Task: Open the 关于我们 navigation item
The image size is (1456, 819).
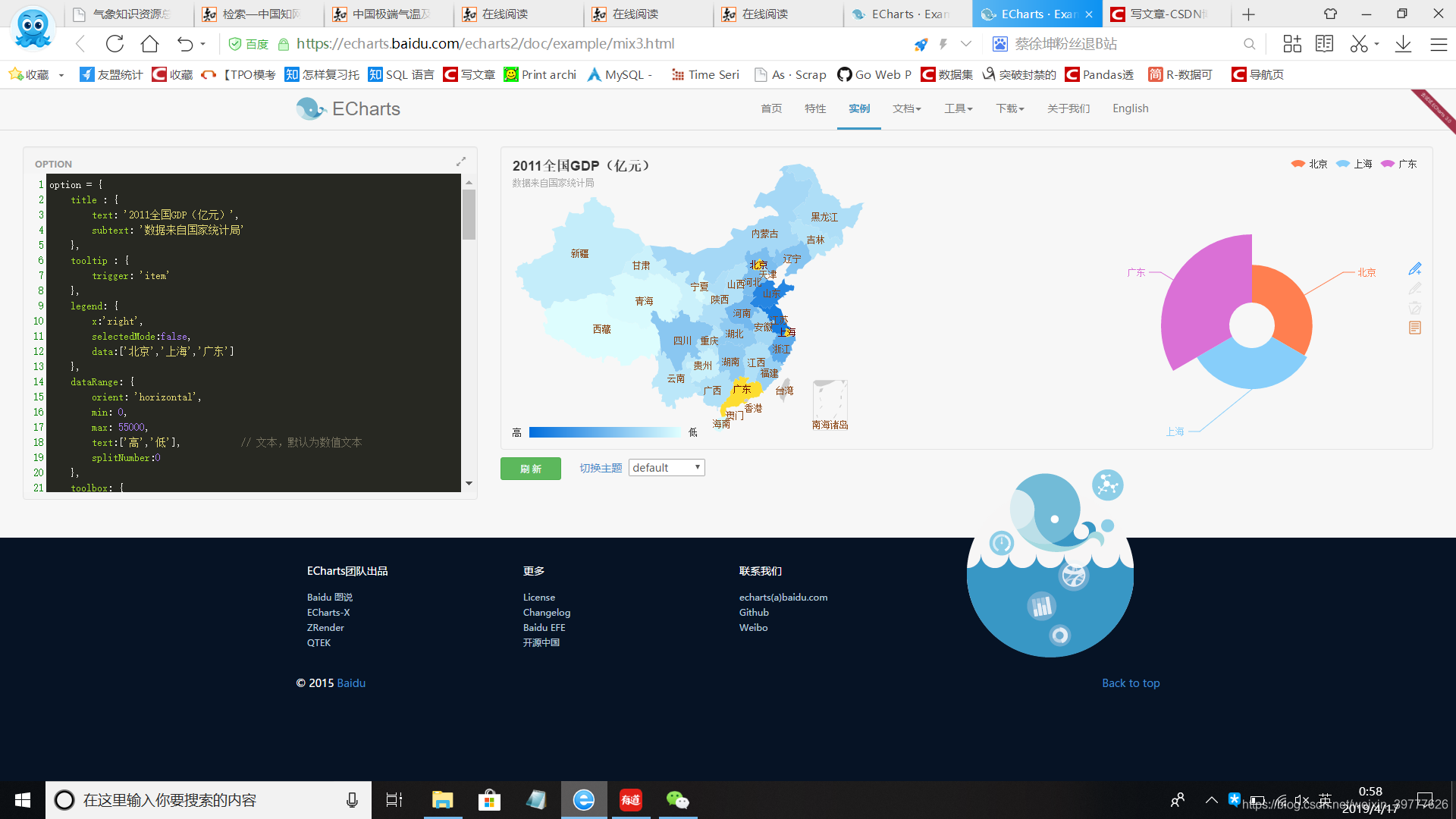Action: tap(1068, 108)
